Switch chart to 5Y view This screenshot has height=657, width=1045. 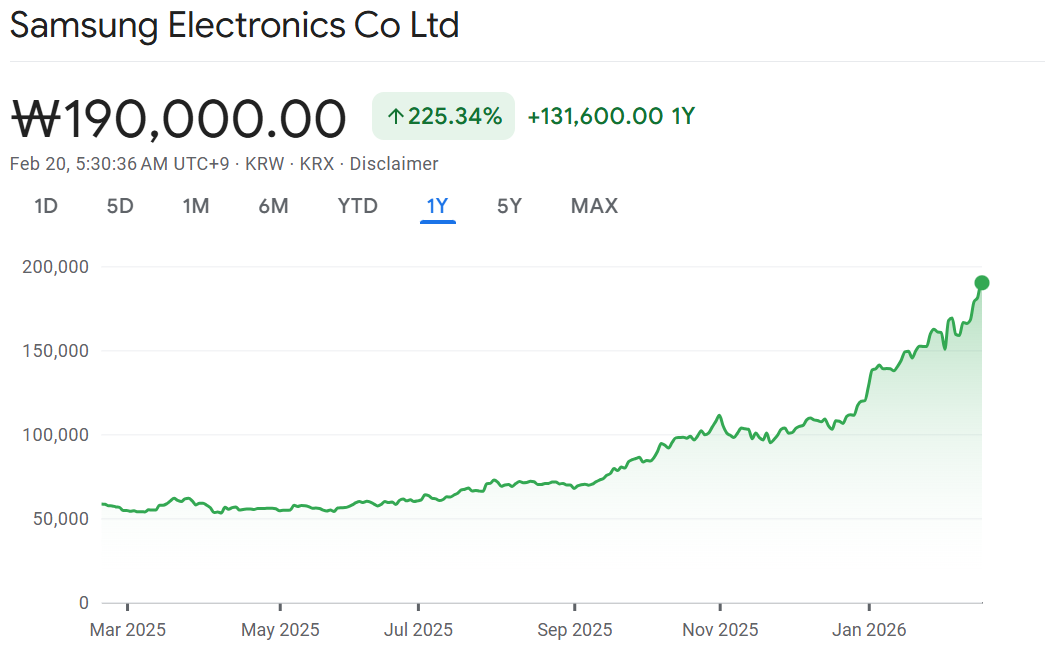pos(509,206)
